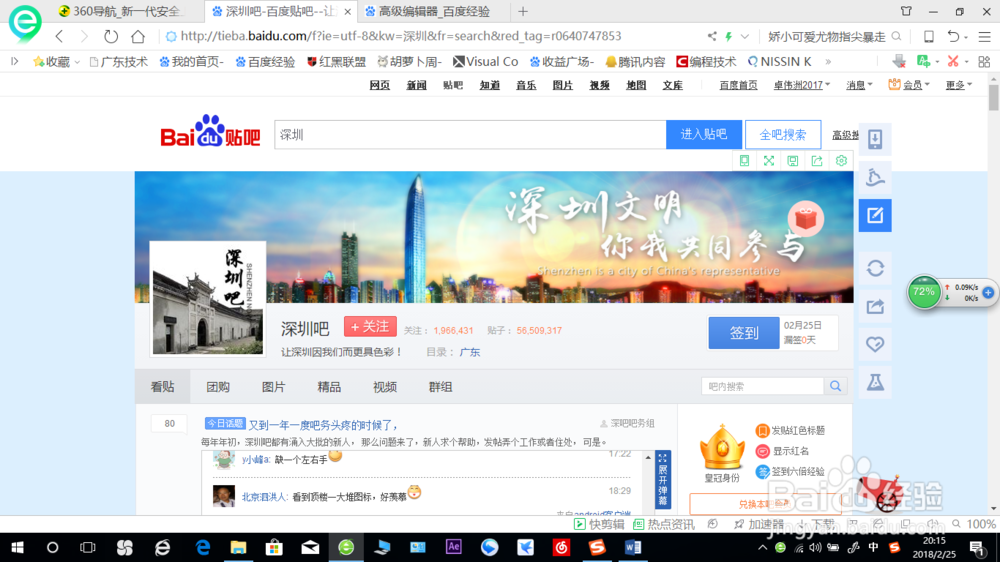The width and height of the screenshot is (1000, 562).
Task: Open File Explorer from taskbar
Action: pyautogui.click(x=238, y=547)
